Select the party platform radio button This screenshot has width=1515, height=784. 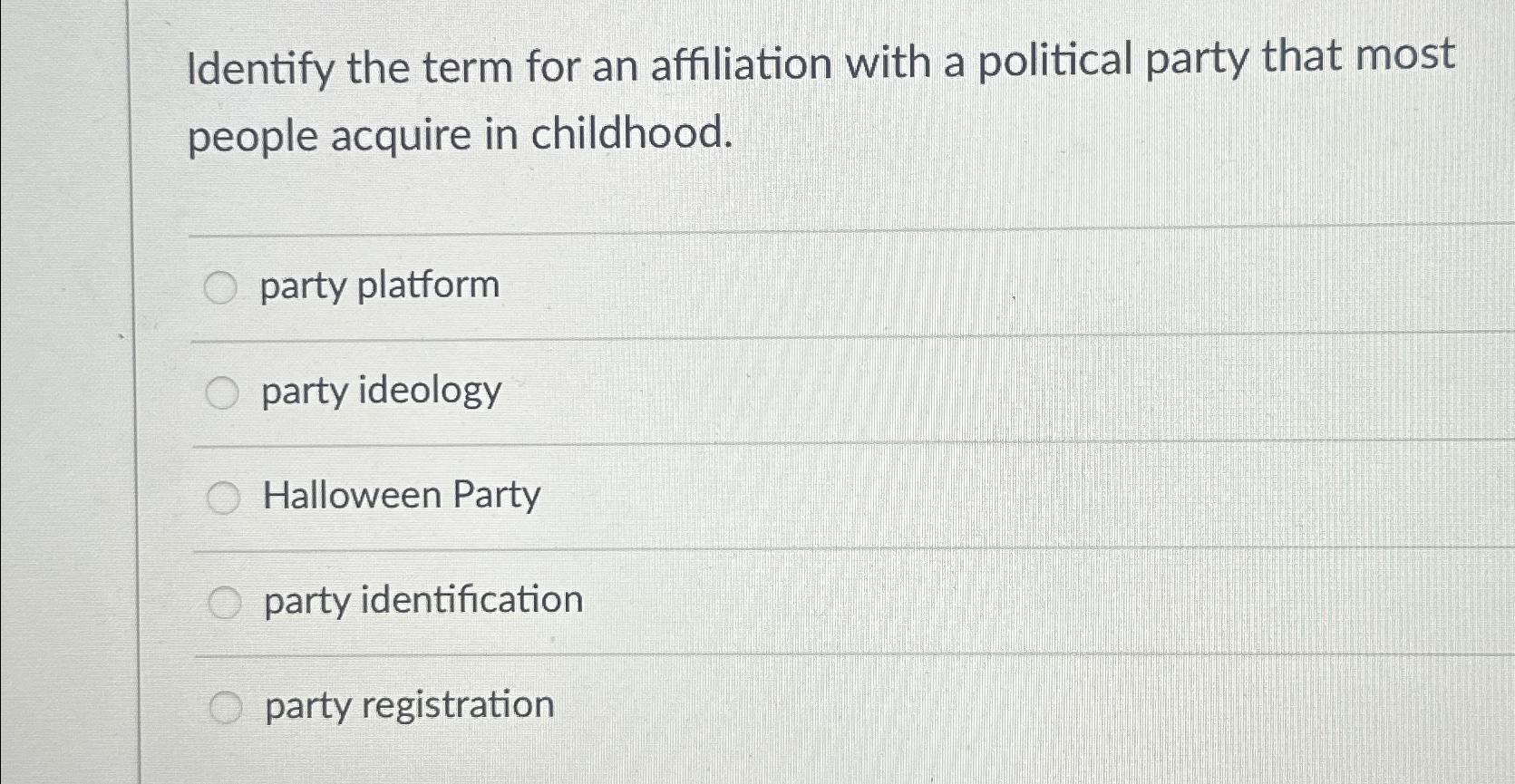coord(221,287)
